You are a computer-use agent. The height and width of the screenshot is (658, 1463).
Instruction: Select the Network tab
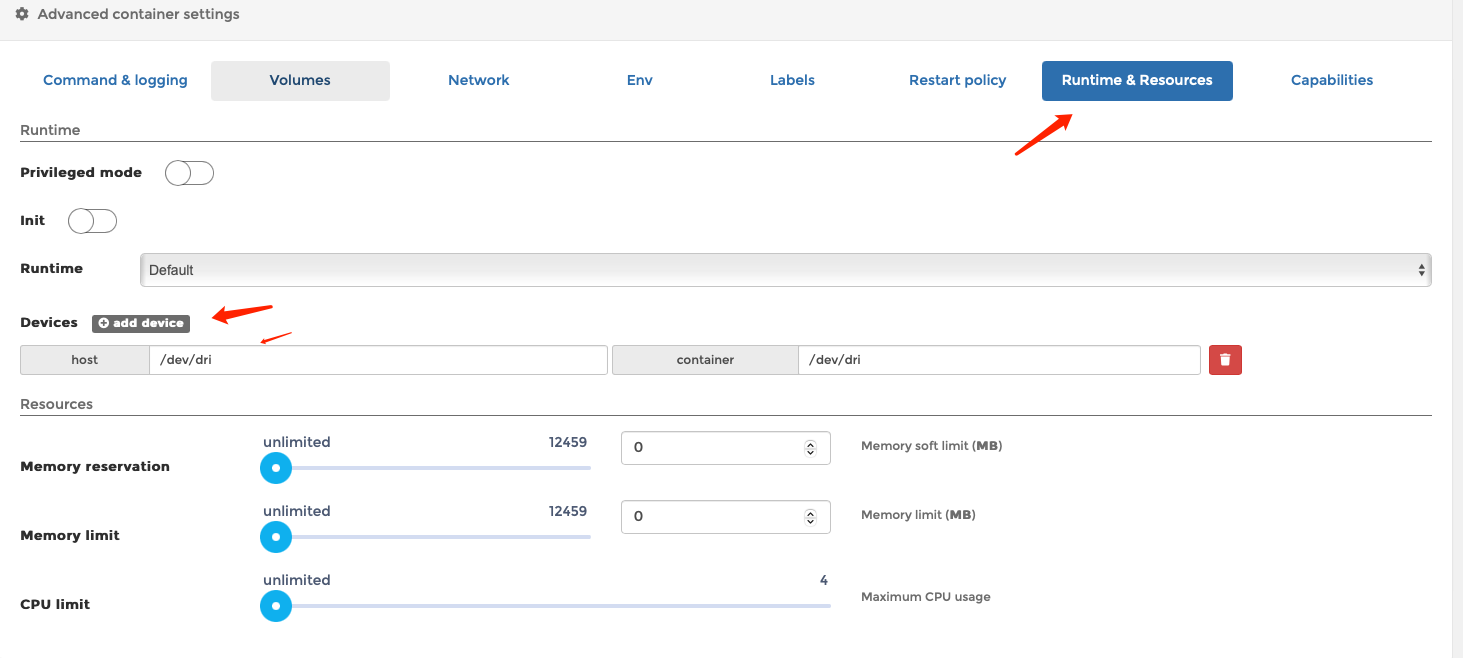(x=478, y=81)
